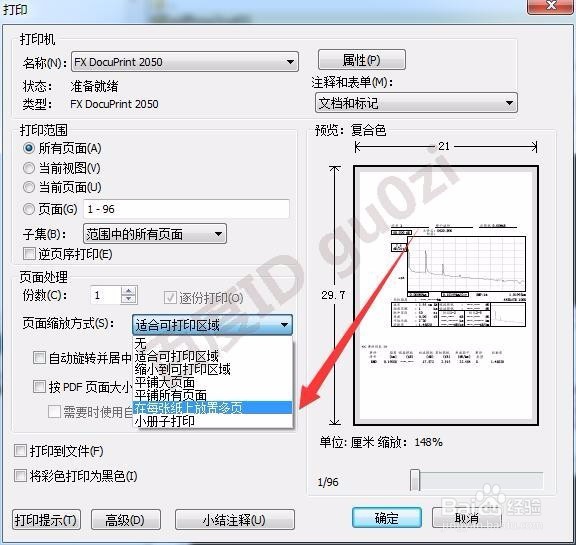This screenshot has height=545, width=576.
Task: Choose 平铺大页面 in the scaling list
Action: [212, 382]
